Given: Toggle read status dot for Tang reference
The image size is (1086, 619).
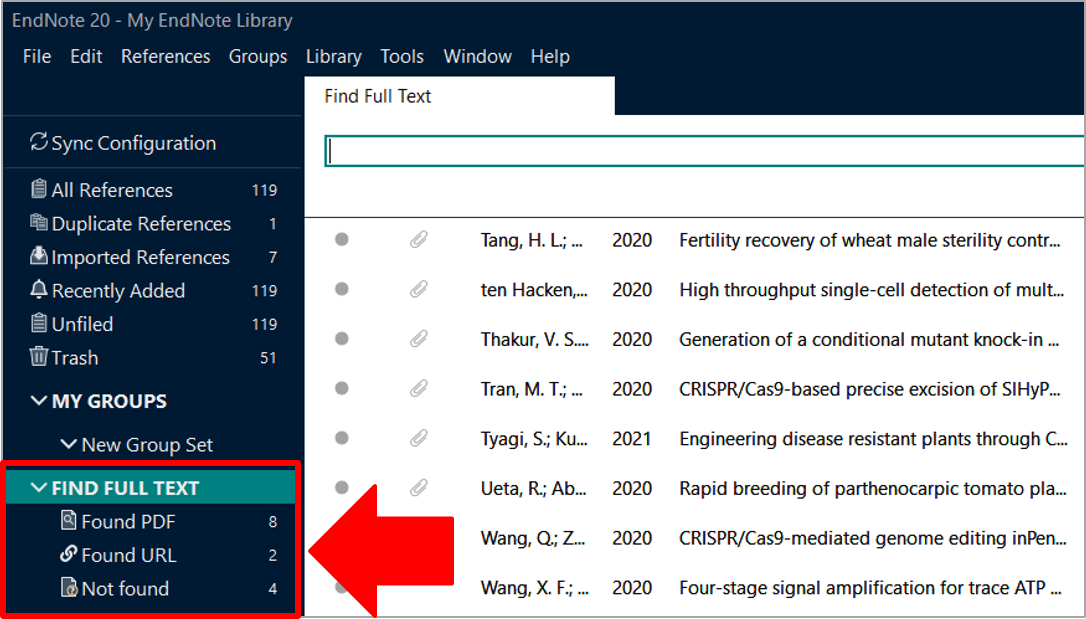Looking at the screenshot, I should pos(341,240).
